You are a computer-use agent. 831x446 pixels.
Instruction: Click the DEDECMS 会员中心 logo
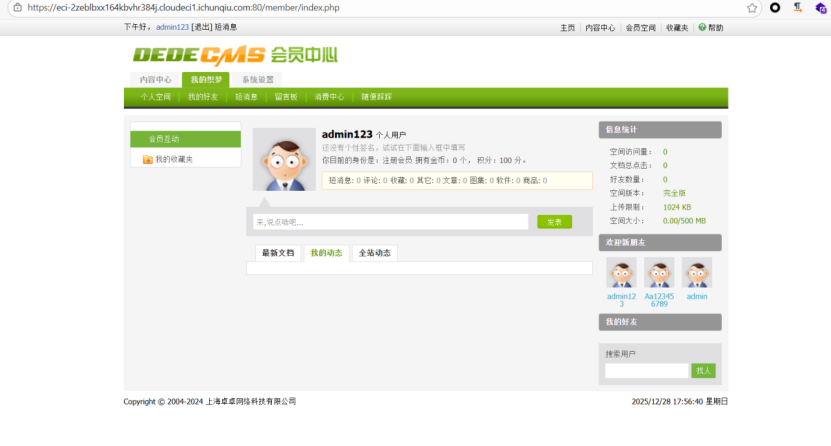[235, 54]
